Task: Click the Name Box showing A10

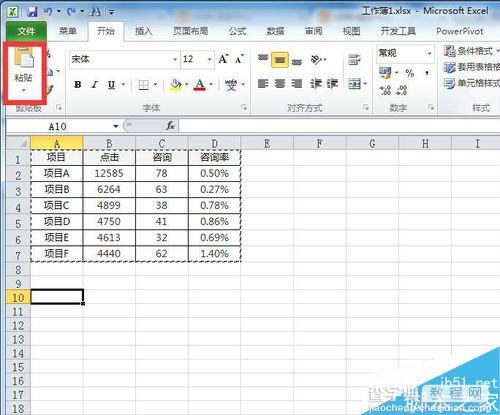Action: point(58,126)
